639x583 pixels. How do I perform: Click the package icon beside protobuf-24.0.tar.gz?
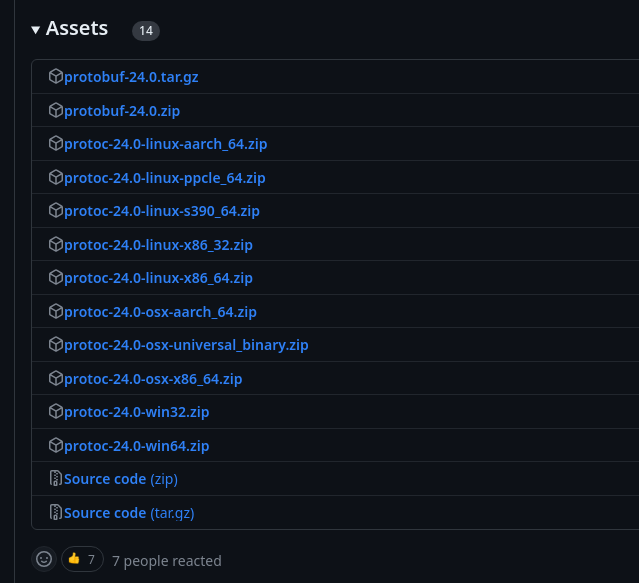coord(56,76)
